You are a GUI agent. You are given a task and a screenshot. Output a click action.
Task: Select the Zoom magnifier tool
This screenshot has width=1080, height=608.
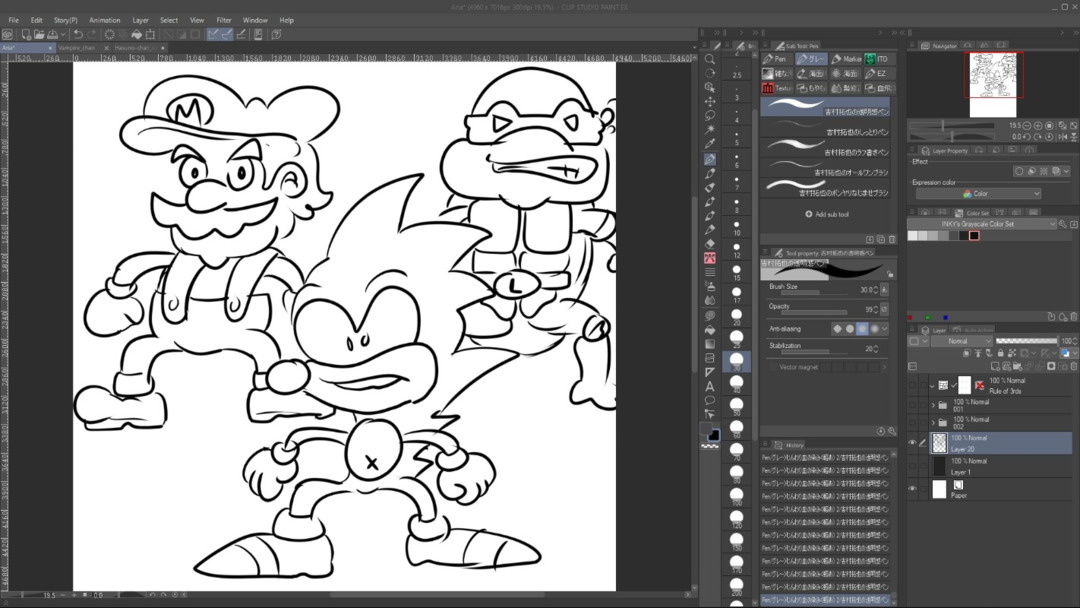(x=710, y=59)
